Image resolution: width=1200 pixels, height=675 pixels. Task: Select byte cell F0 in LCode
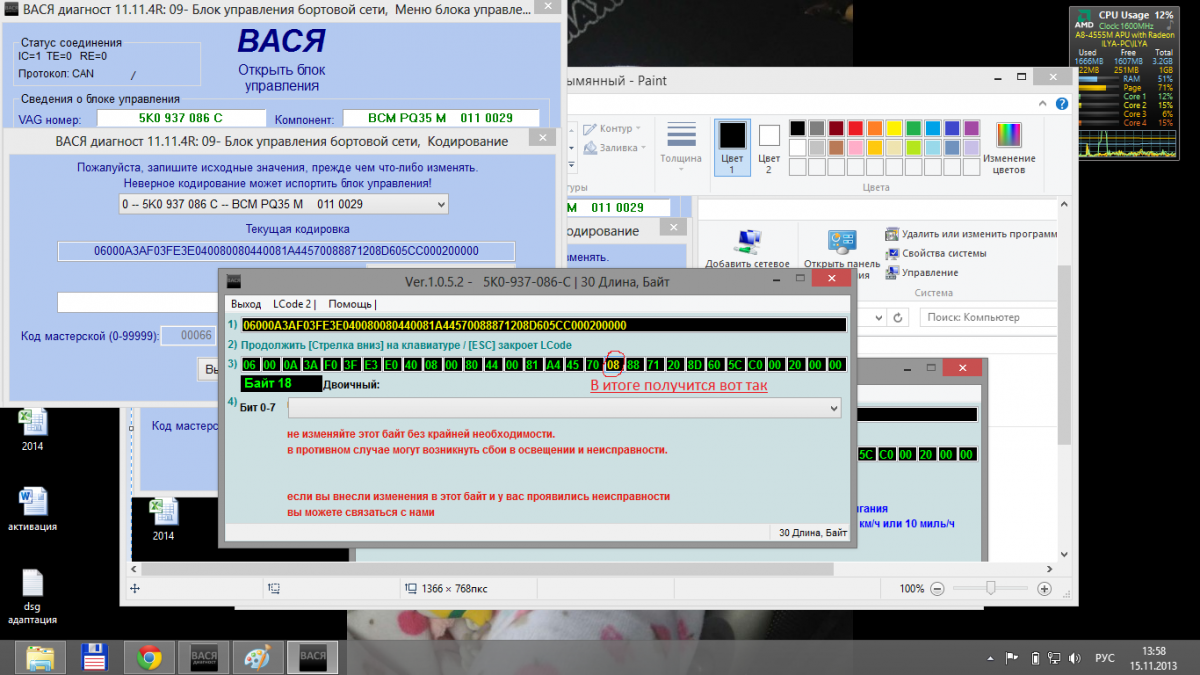click(x=330, y=364)
